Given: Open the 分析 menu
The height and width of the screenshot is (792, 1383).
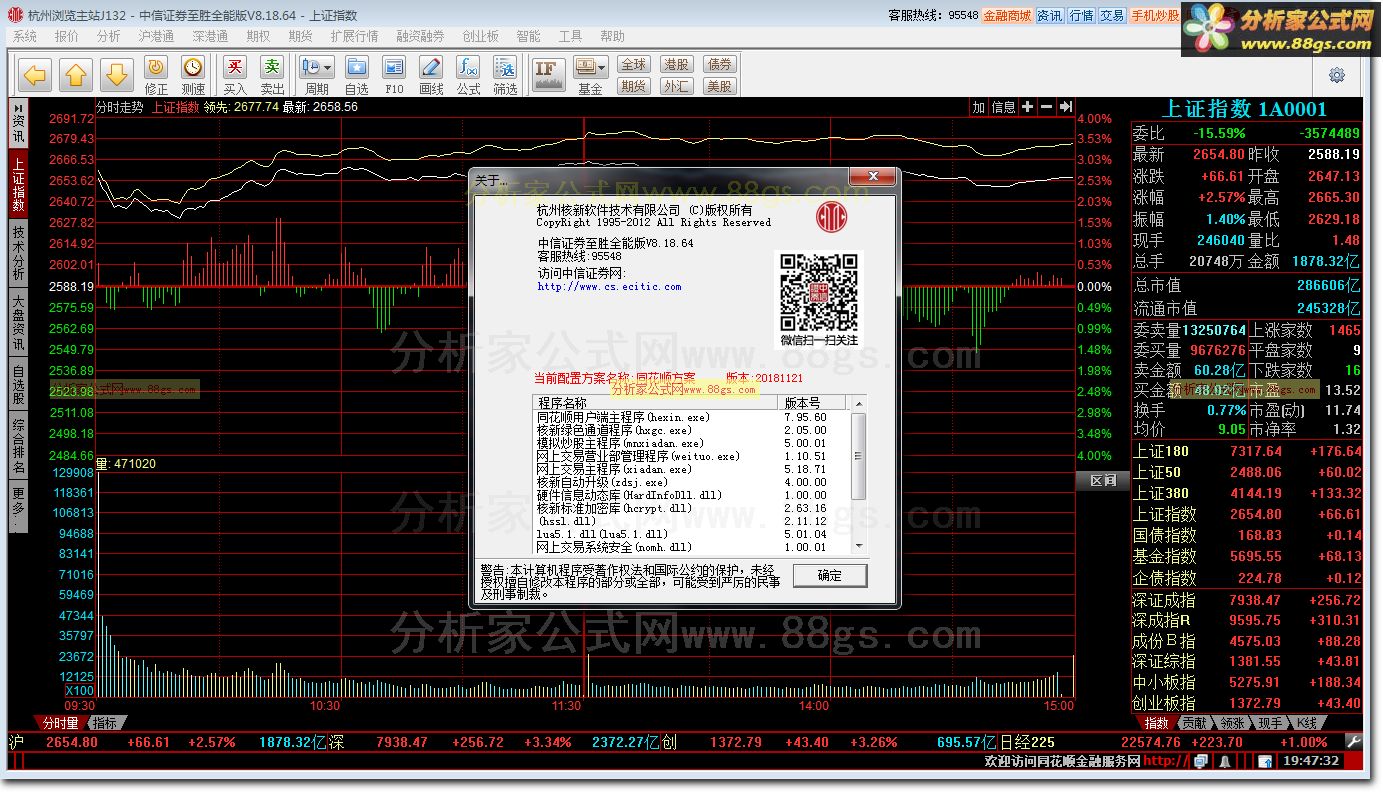Looking at the screenshot, I should click(x=108, y=36).
